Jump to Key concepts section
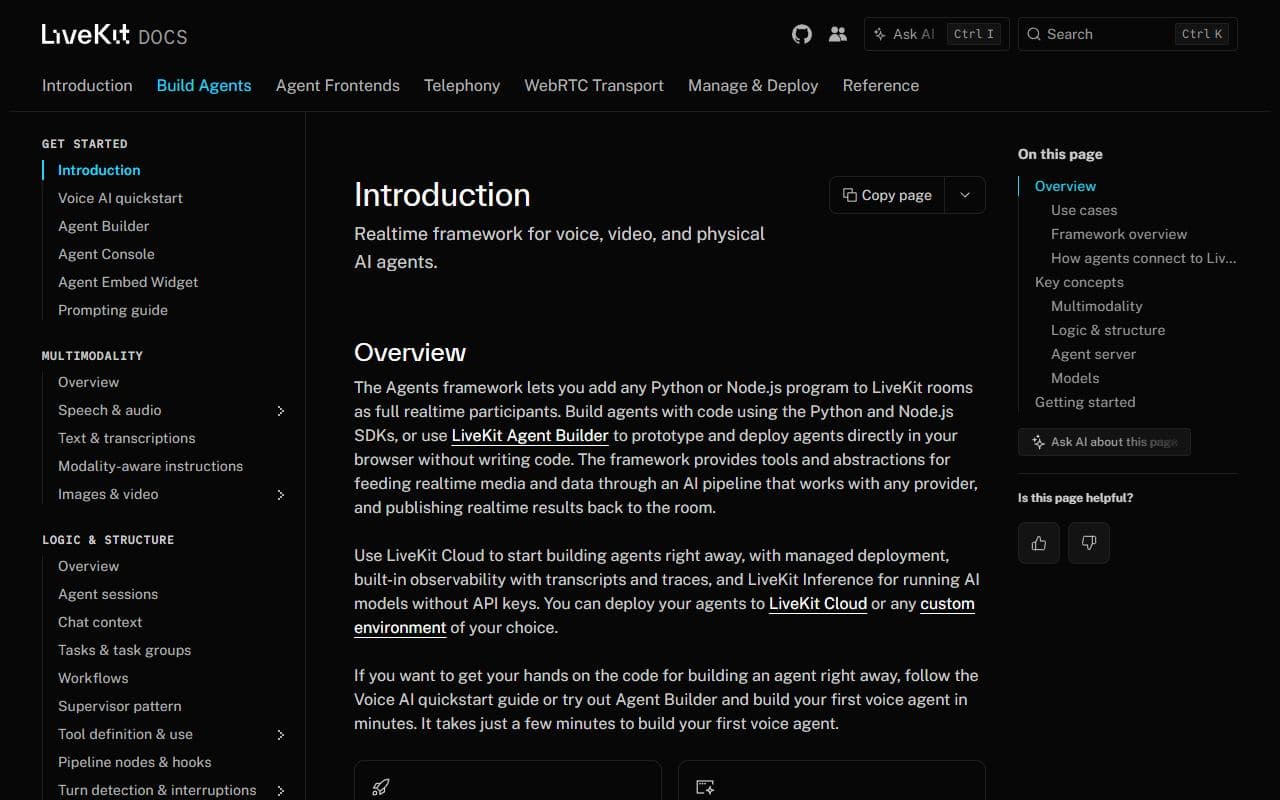Screen dimensions: 1280x800 click(1079, 282)
